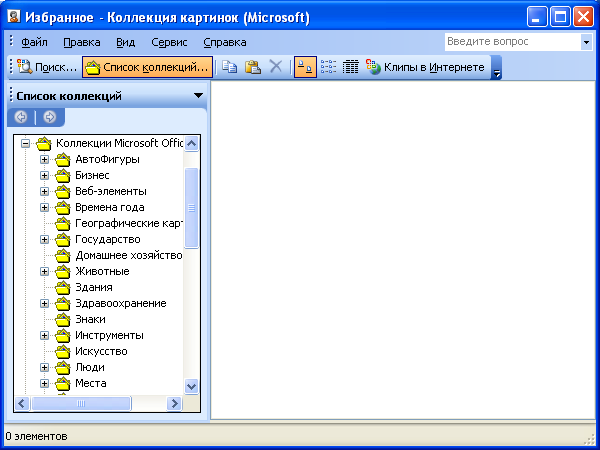
Task: Toggle the Список коллекций… toolbar button
Action: point(147,67)
